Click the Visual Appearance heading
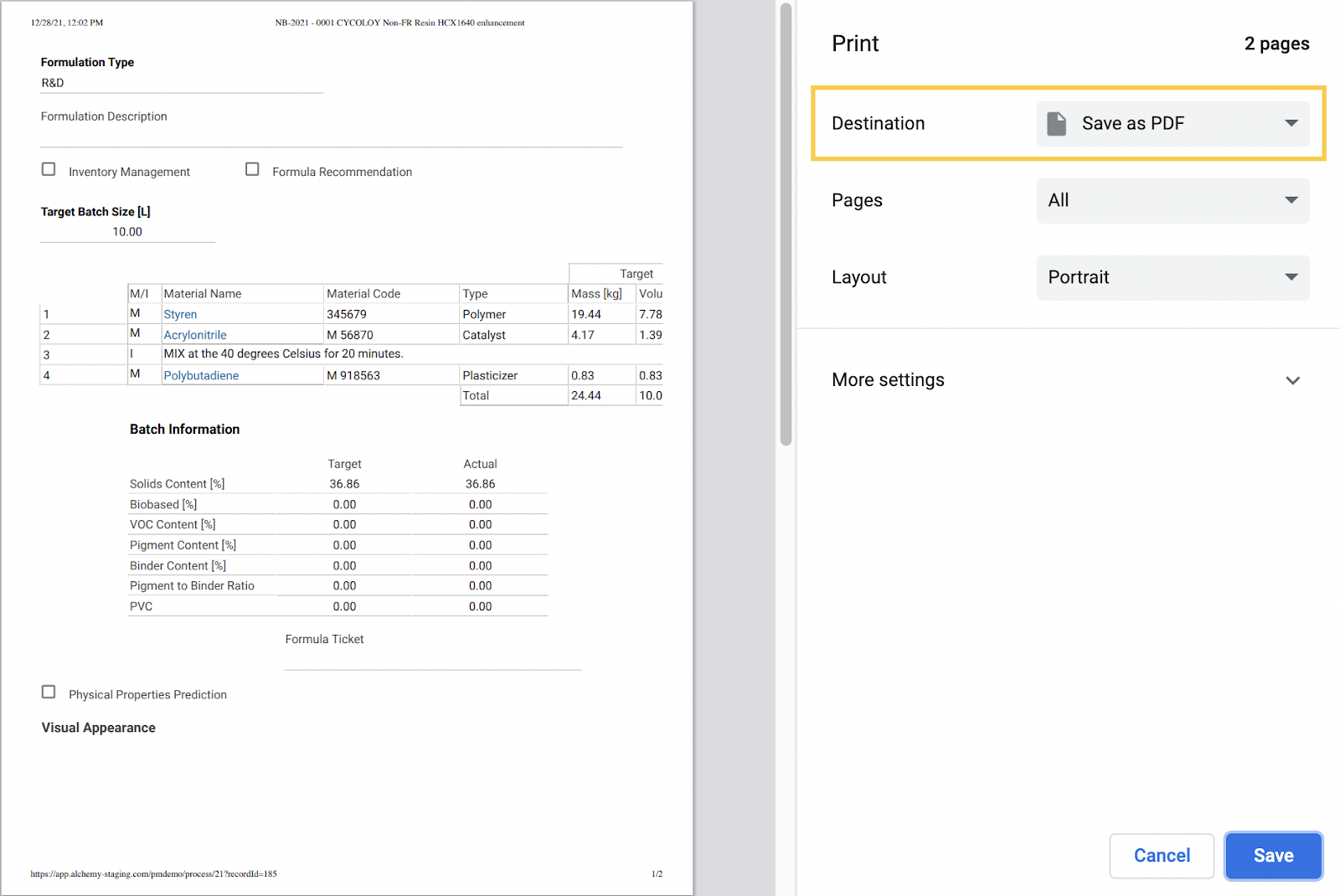This screenshot has height=896, width=1340. [x=98, y=728]
